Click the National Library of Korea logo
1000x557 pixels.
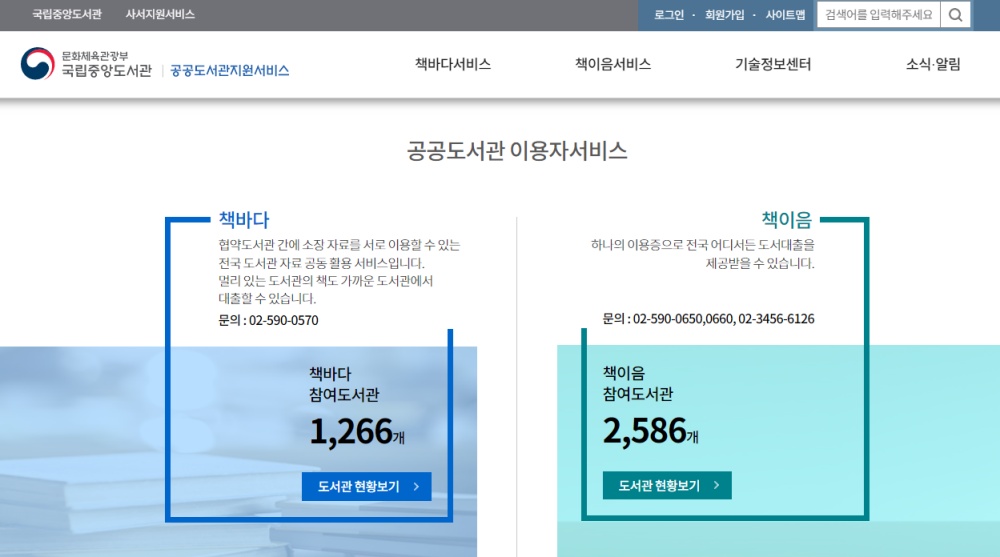click(x=86, y=64)
